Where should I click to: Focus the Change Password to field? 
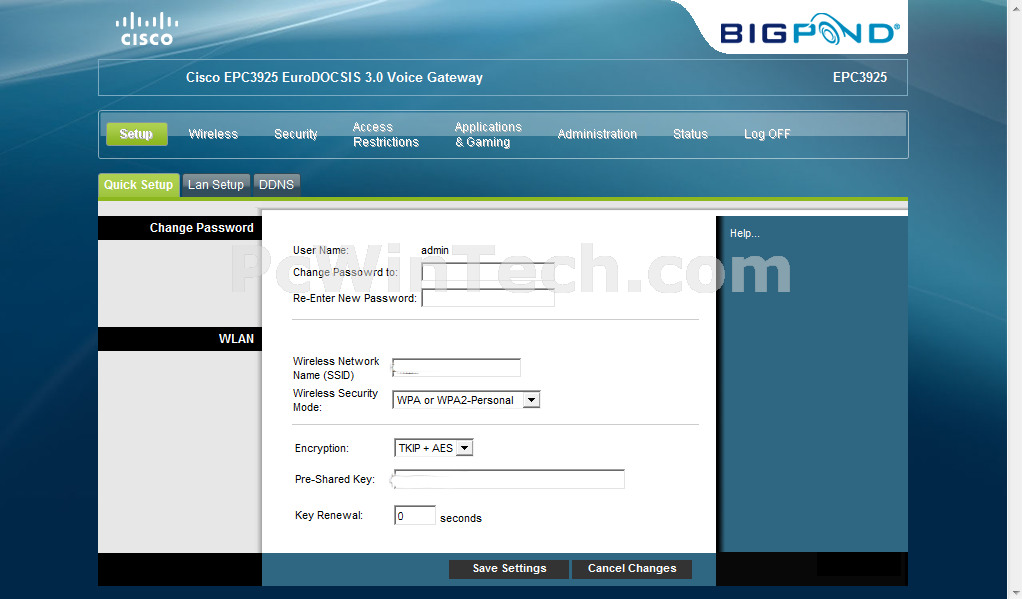(x=488, y=272)
